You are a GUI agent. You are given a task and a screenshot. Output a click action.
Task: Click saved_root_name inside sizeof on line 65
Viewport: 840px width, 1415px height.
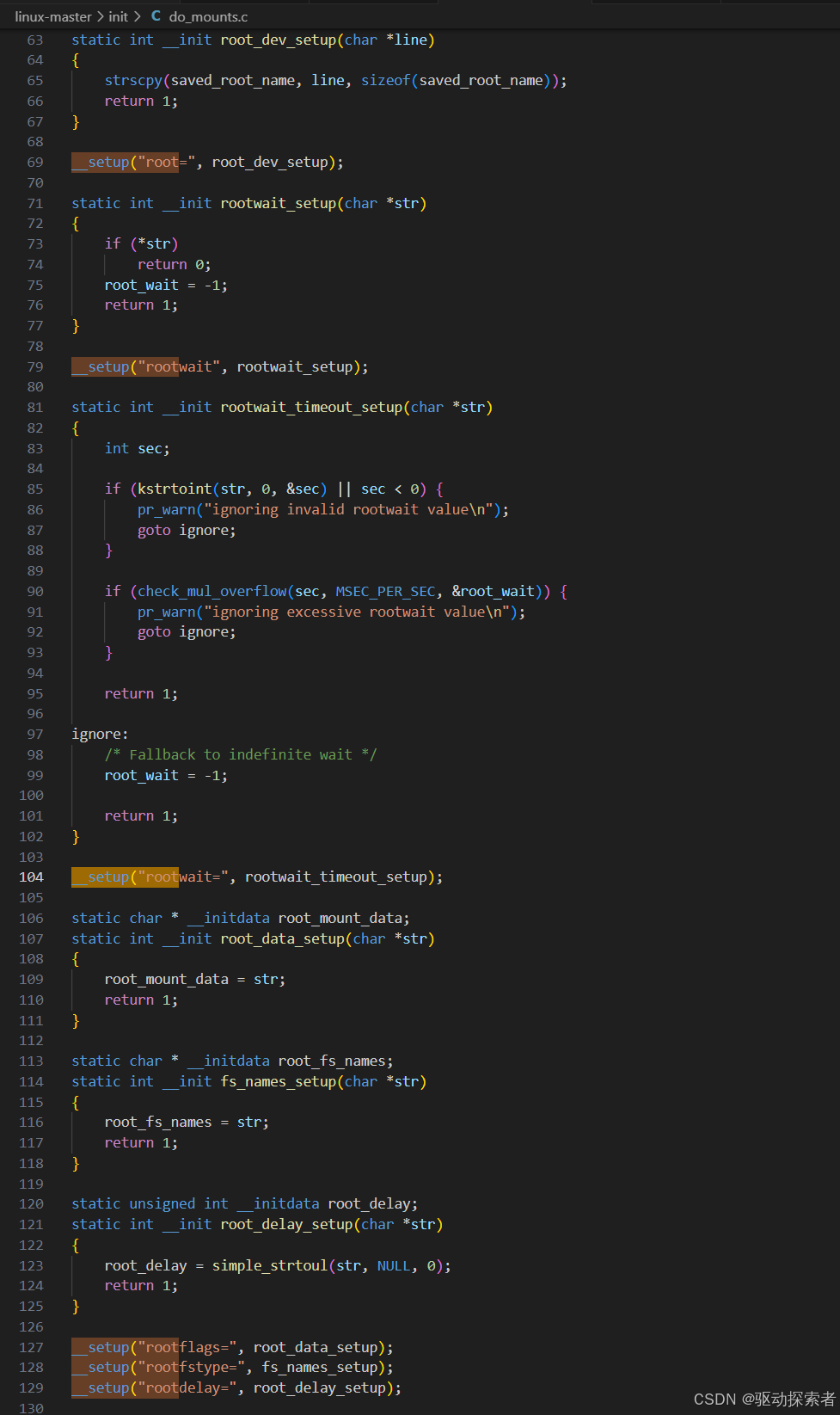[x=481, y=80]
